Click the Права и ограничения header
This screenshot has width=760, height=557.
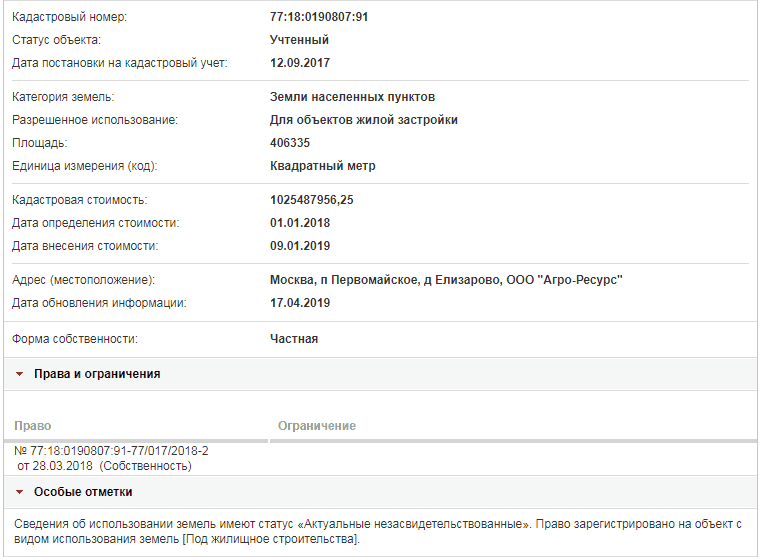(97, 374)
